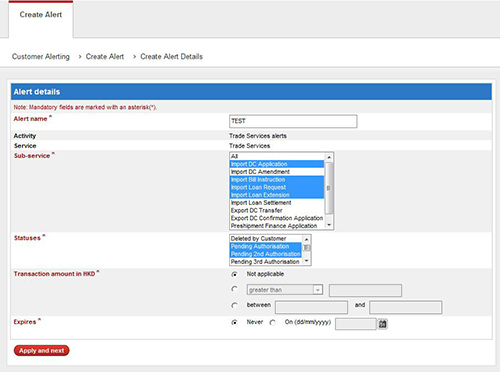Viewport: 500px width, 372px height.
Task: Open the greater than comparison dropdown
Action: 285,290
